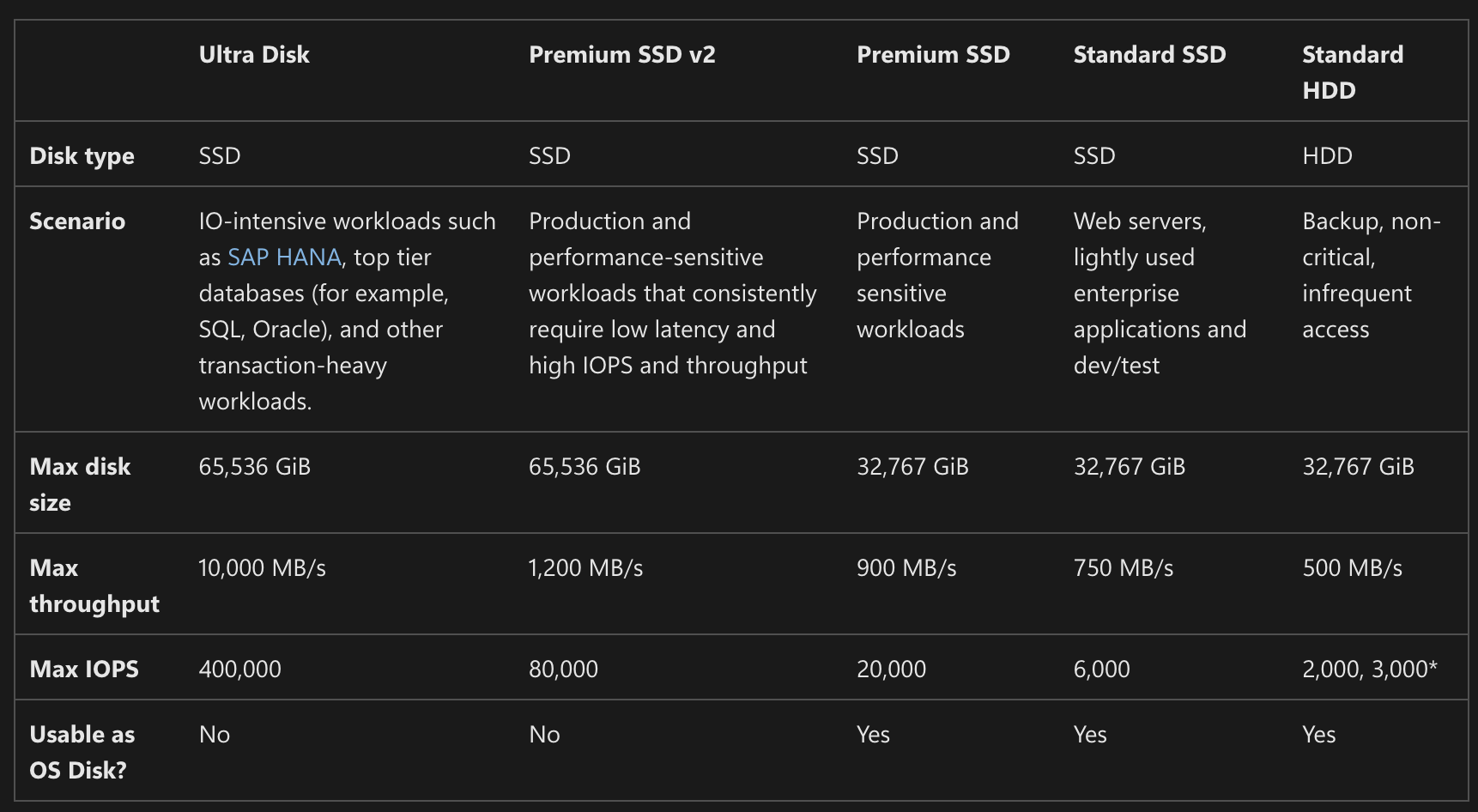The image size is (1478, 812).
Task: Click the 10,000 MB/s throughput cell
Action: (x=262, y=568)
